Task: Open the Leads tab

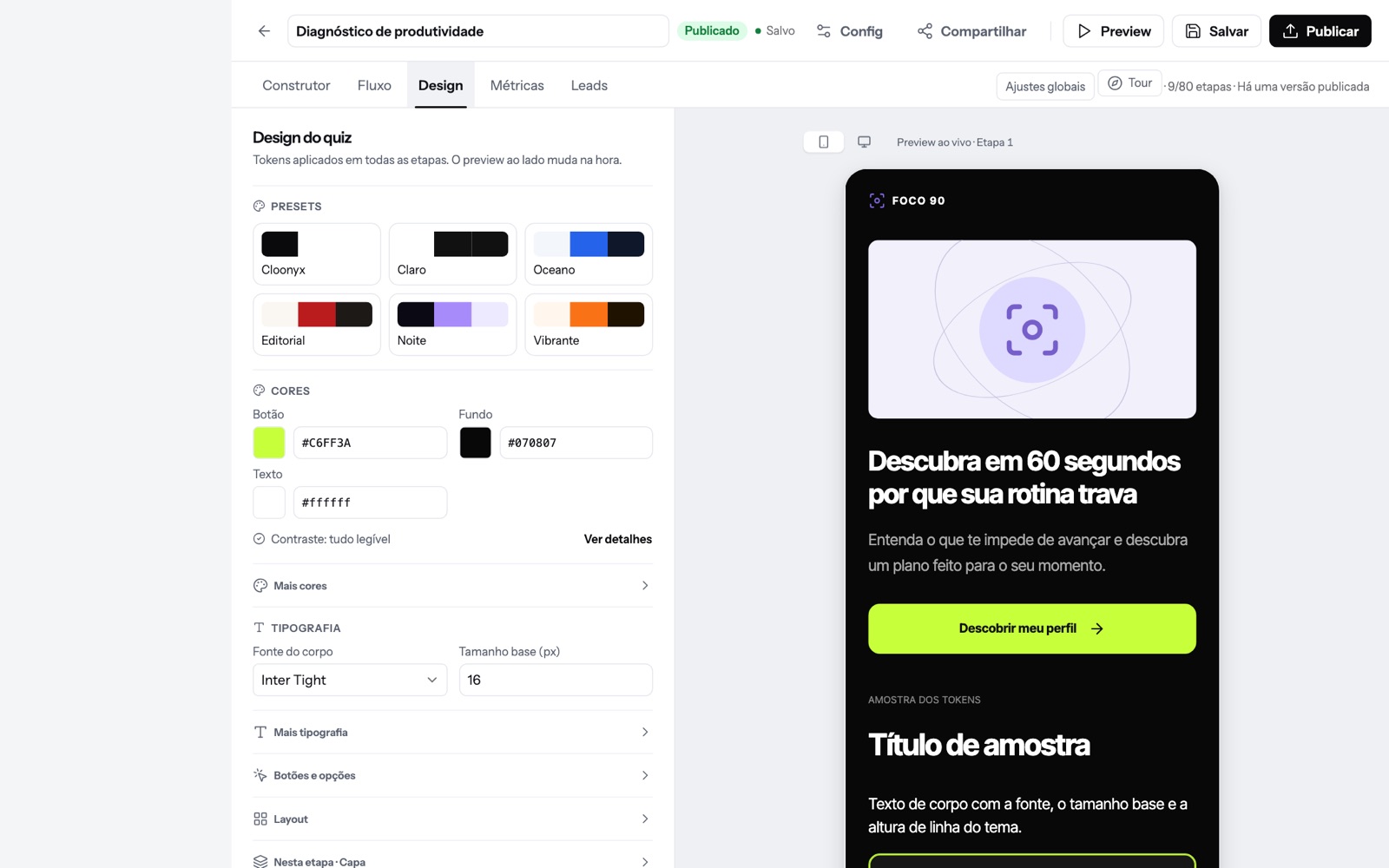Action: pos(589,85)
